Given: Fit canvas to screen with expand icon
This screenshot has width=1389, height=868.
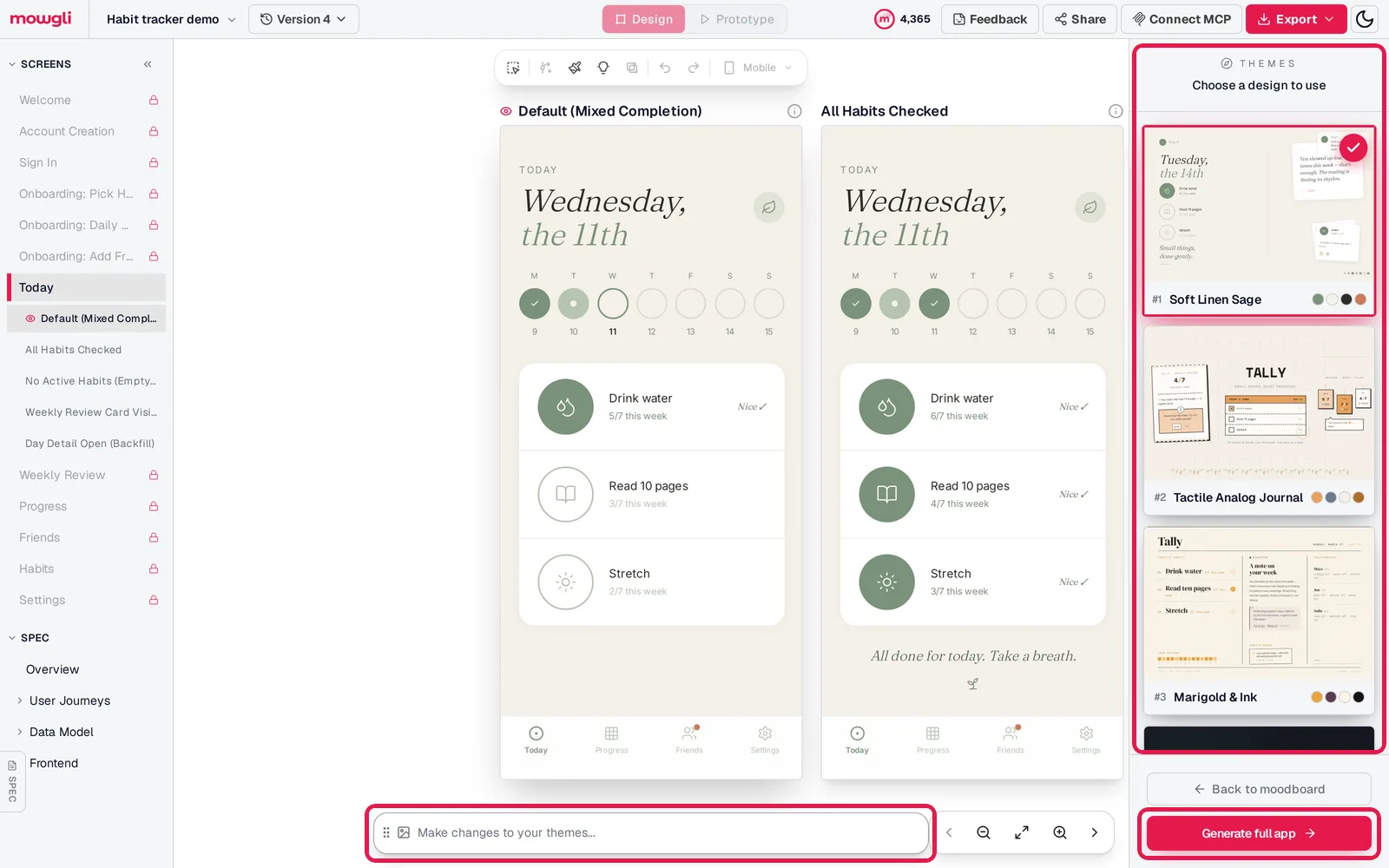Looking at the screenshot, I should [1022, 832].
